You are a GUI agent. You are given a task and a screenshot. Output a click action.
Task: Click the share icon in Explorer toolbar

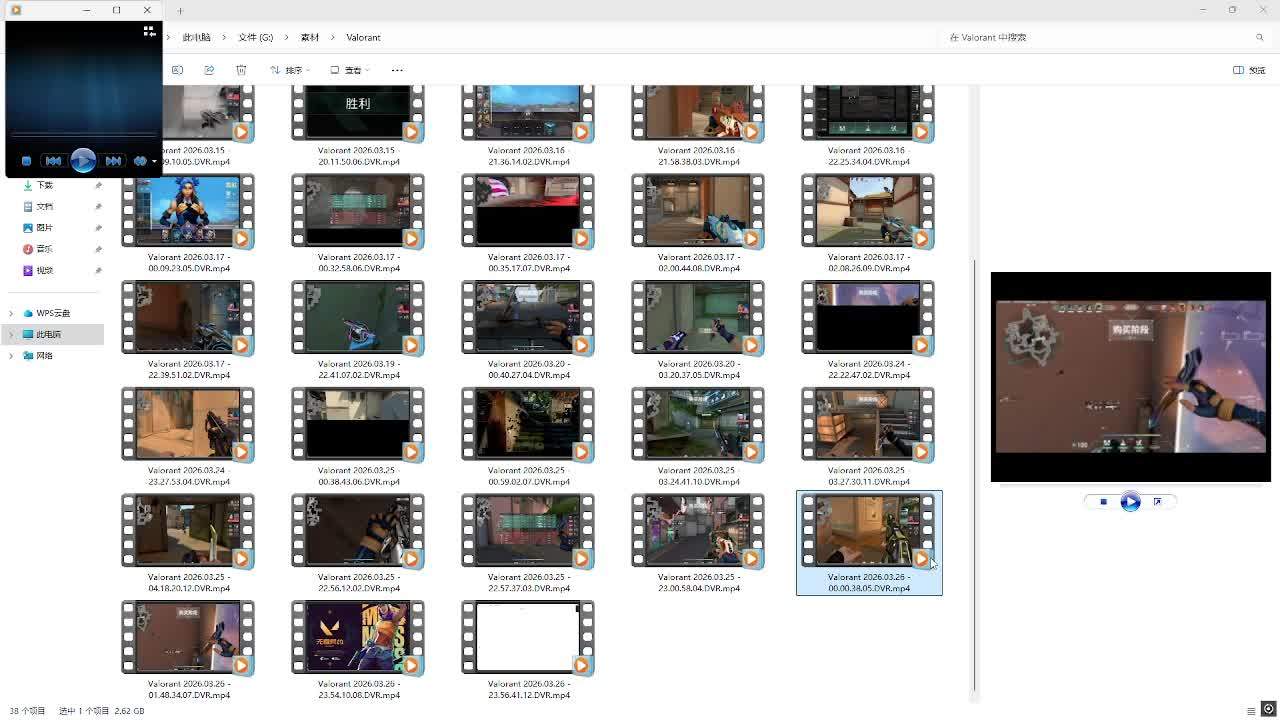pos(209,70)
